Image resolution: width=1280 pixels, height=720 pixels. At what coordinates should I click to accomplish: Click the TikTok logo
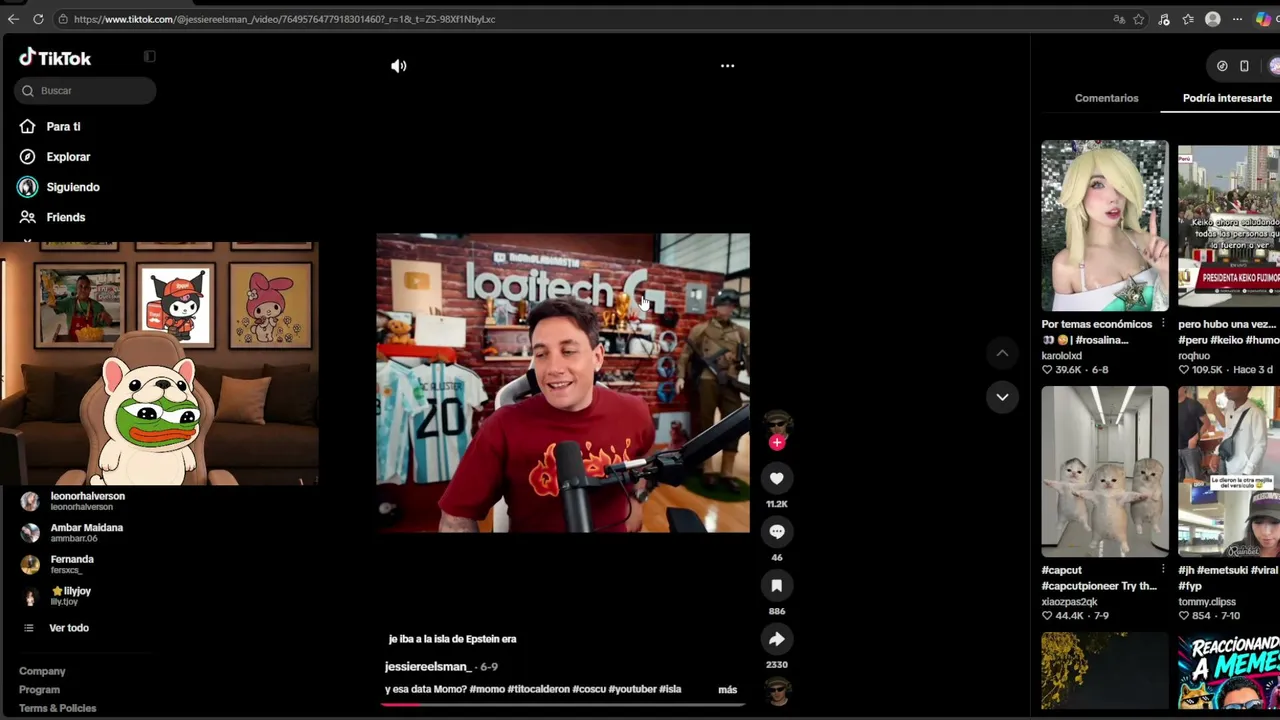point(55,58)
